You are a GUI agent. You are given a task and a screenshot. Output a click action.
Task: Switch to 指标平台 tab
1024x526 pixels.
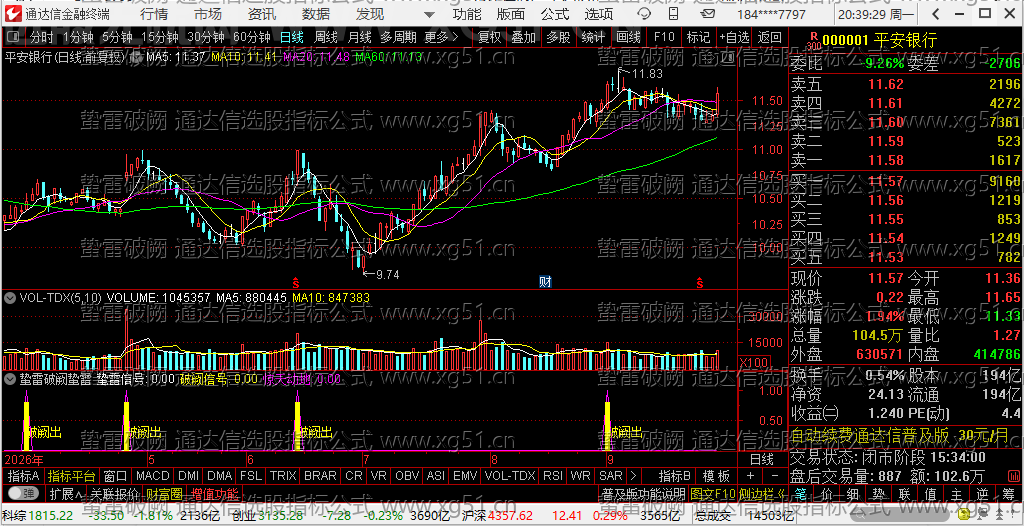tap(72, 475)
